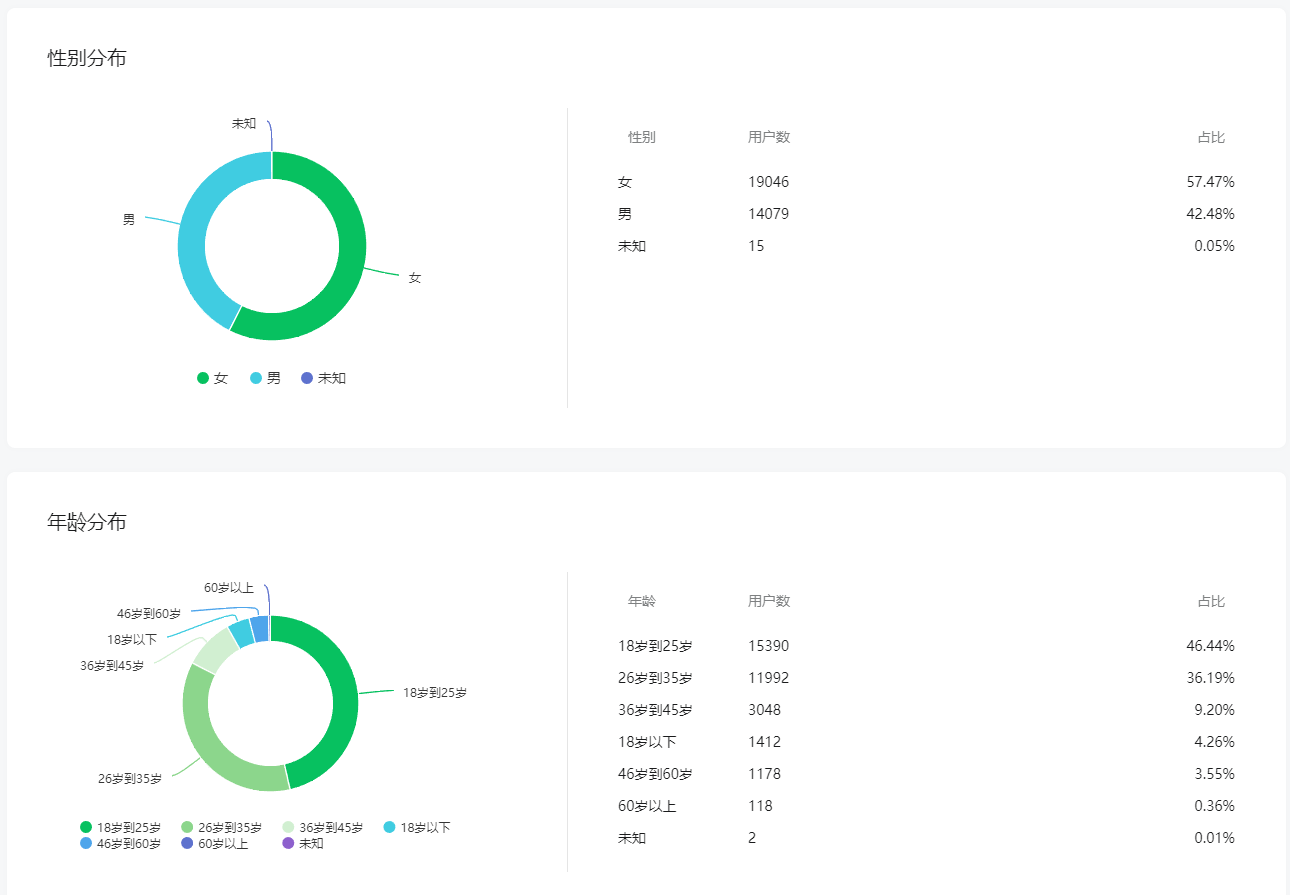
Task: Select the green 女 slice of gender donut
Action: click(x=350, y=265)
